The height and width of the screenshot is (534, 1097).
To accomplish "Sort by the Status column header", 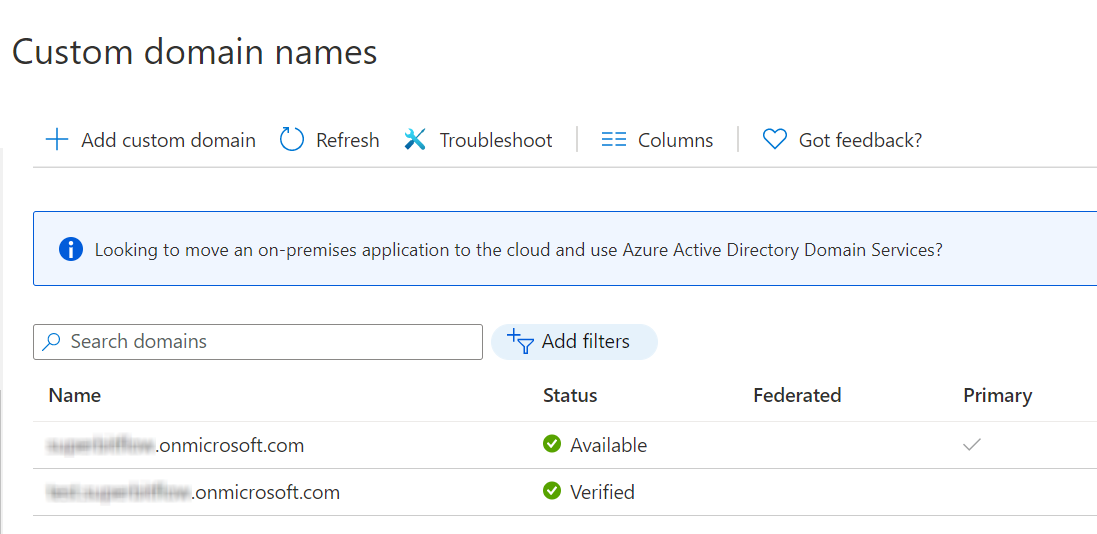I will [x=570, y=395].
